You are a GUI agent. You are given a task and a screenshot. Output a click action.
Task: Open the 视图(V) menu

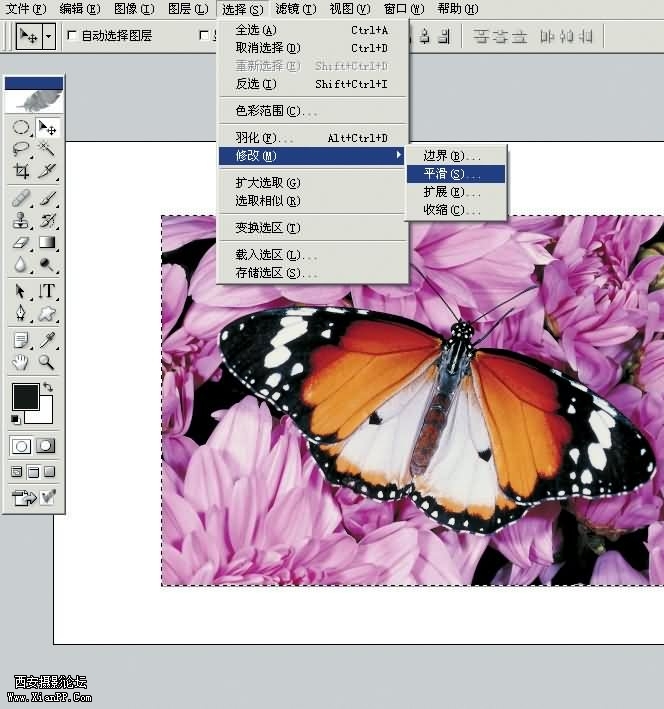point(350,9)
